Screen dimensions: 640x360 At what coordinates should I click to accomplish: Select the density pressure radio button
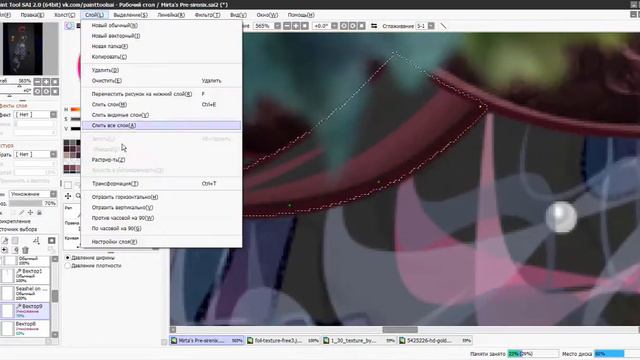click(x=68, y=266)
